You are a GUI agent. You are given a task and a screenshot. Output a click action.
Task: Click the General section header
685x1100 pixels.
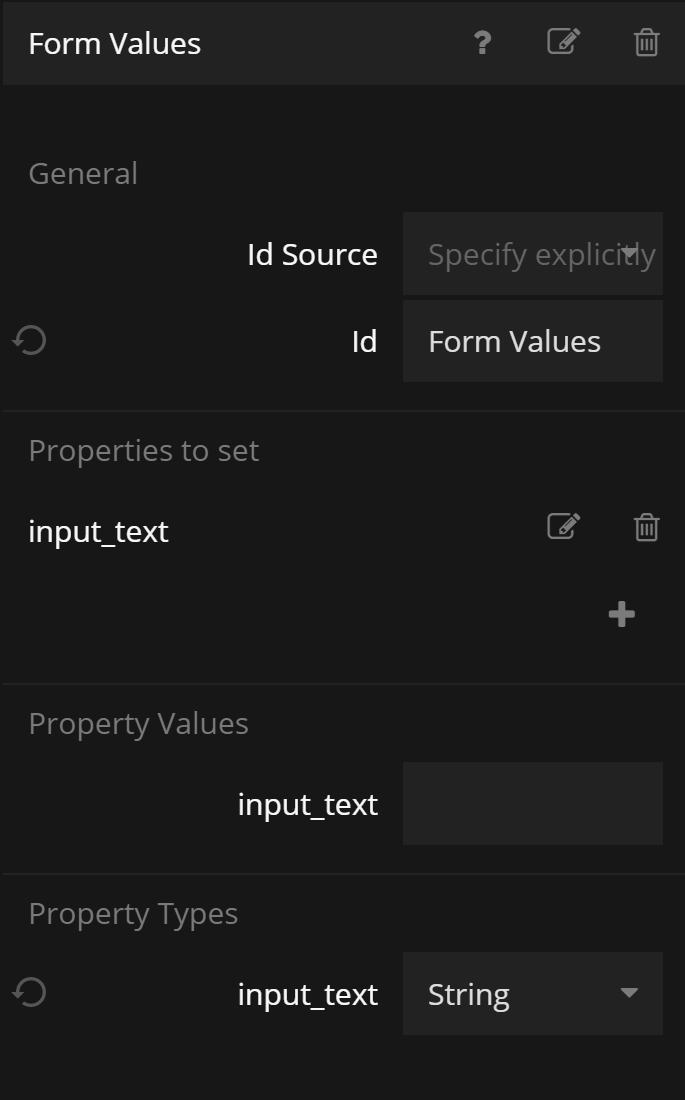(83, 173)
